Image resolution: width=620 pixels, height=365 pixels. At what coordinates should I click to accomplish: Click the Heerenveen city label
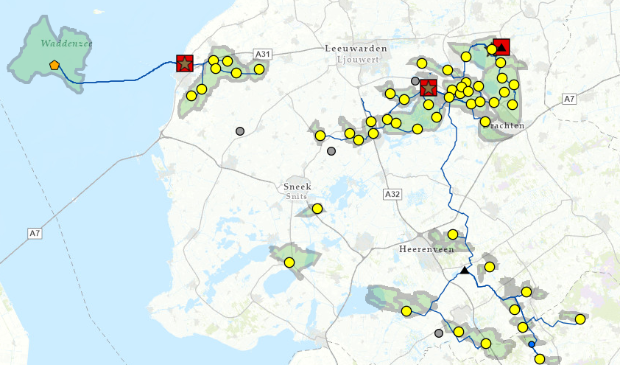point(426,249)
